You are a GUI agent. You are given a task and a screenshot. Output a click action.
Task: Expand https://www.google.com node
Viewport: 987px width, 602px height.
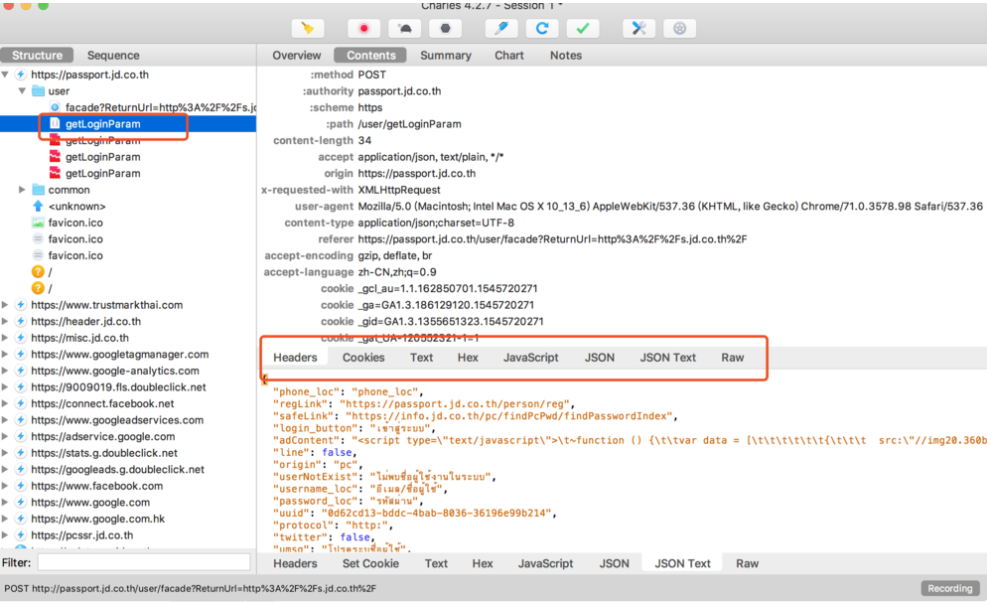coord(5,502)
